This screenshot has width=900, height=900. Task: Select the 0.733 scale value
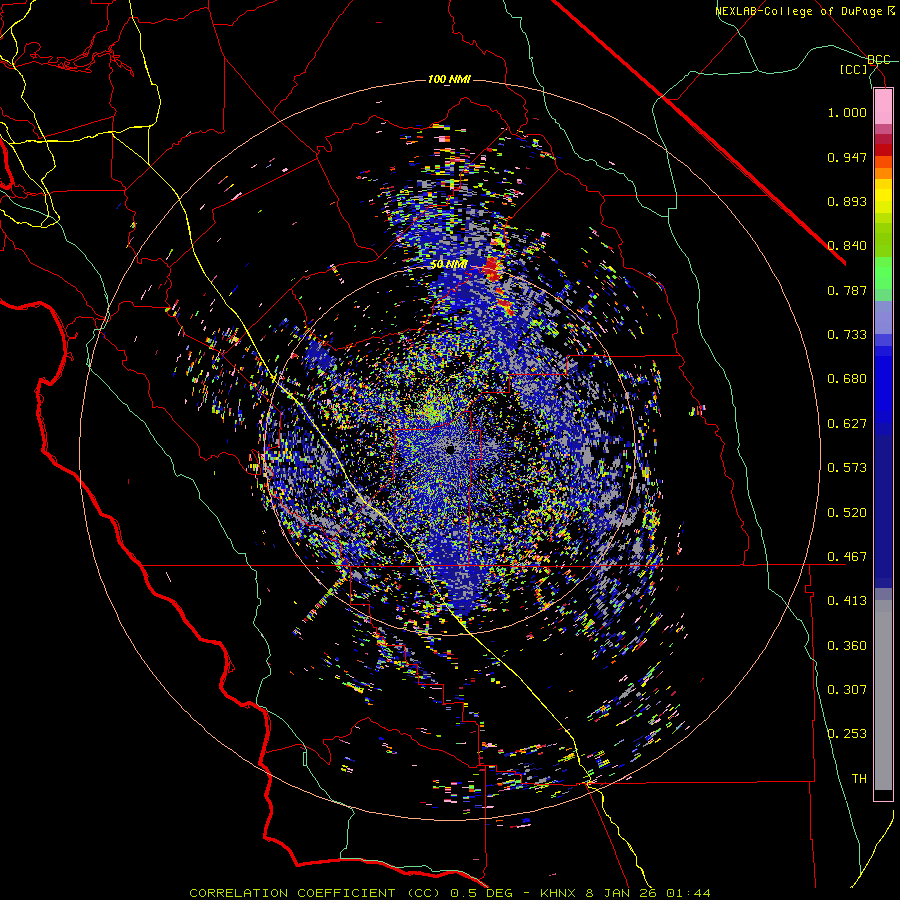(847, 335)
